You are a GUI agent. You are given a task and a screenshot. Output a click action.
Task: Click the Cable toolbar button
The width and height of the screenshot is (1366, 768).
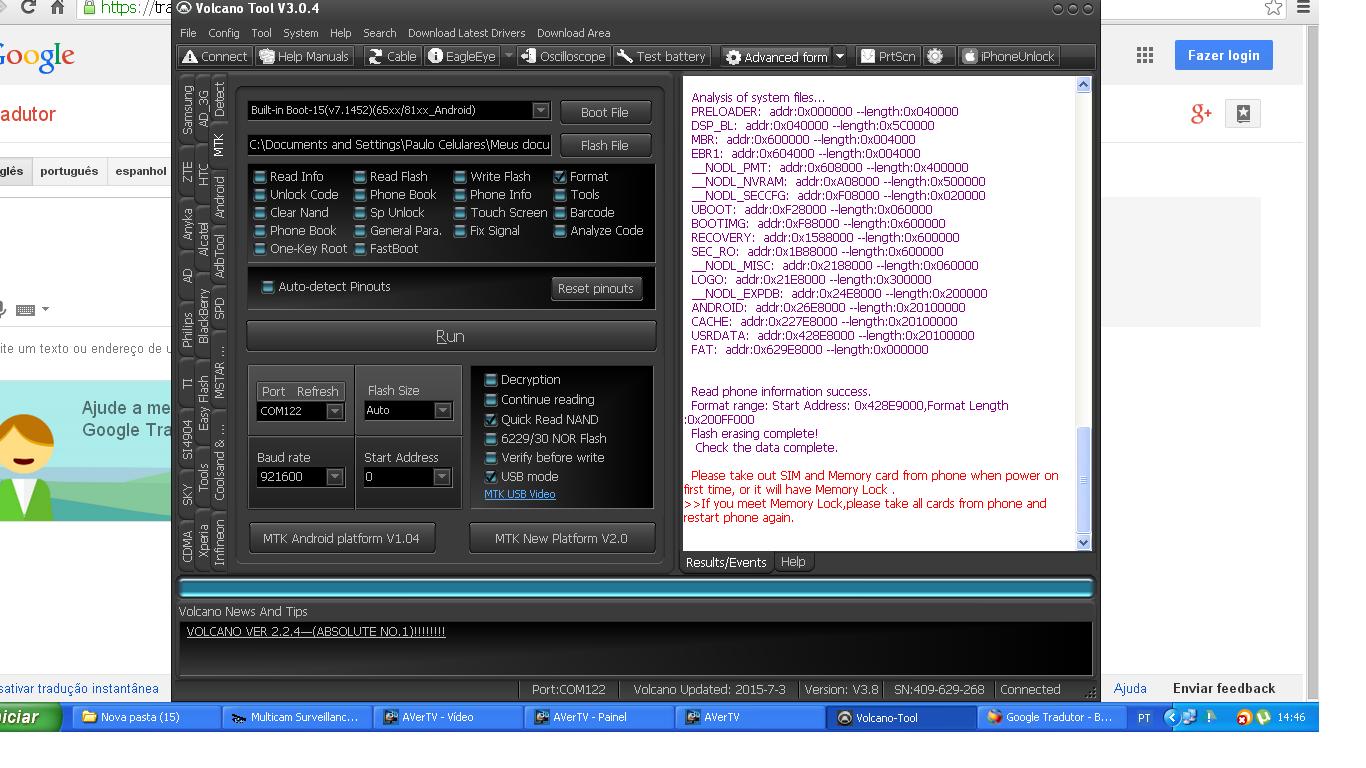click(392, 56)
